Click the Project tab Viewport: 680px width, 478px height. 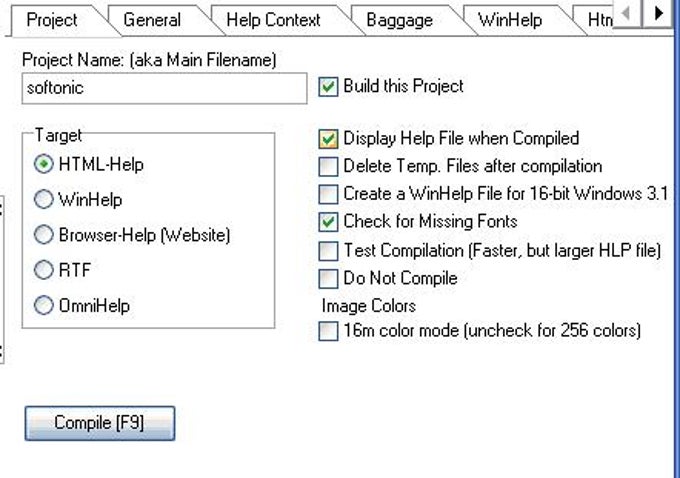(52, 20)
